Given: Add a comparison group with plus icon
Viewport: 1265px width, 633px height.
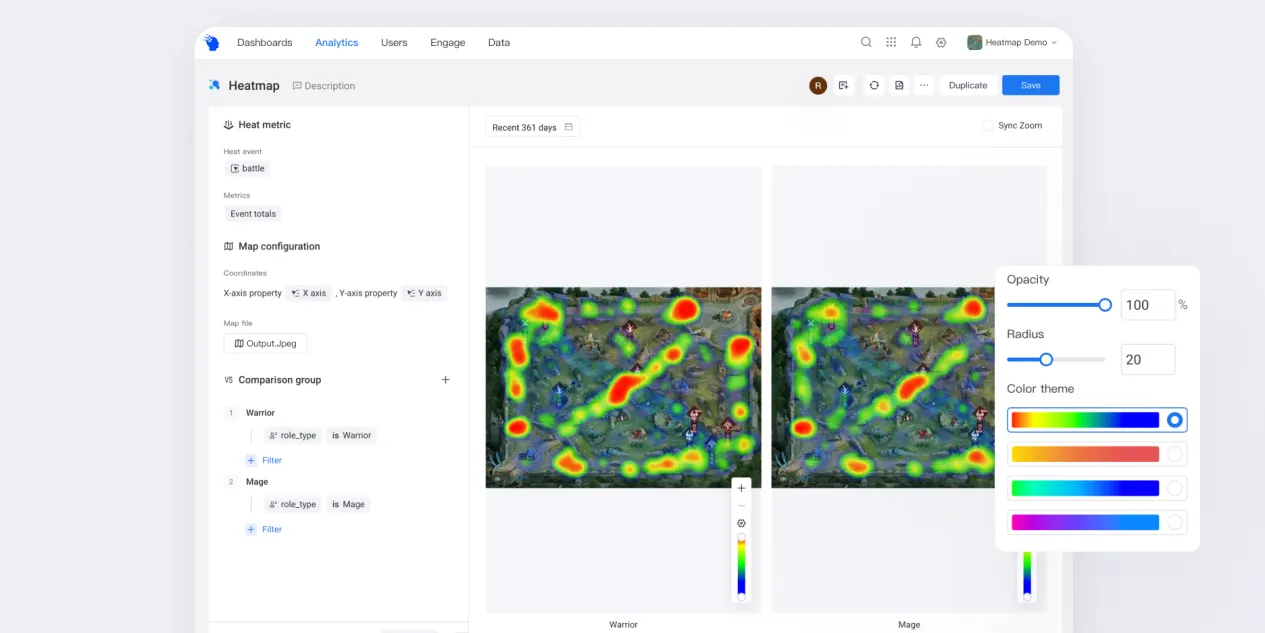Looking at the screenshot, I should click(446, 380).
